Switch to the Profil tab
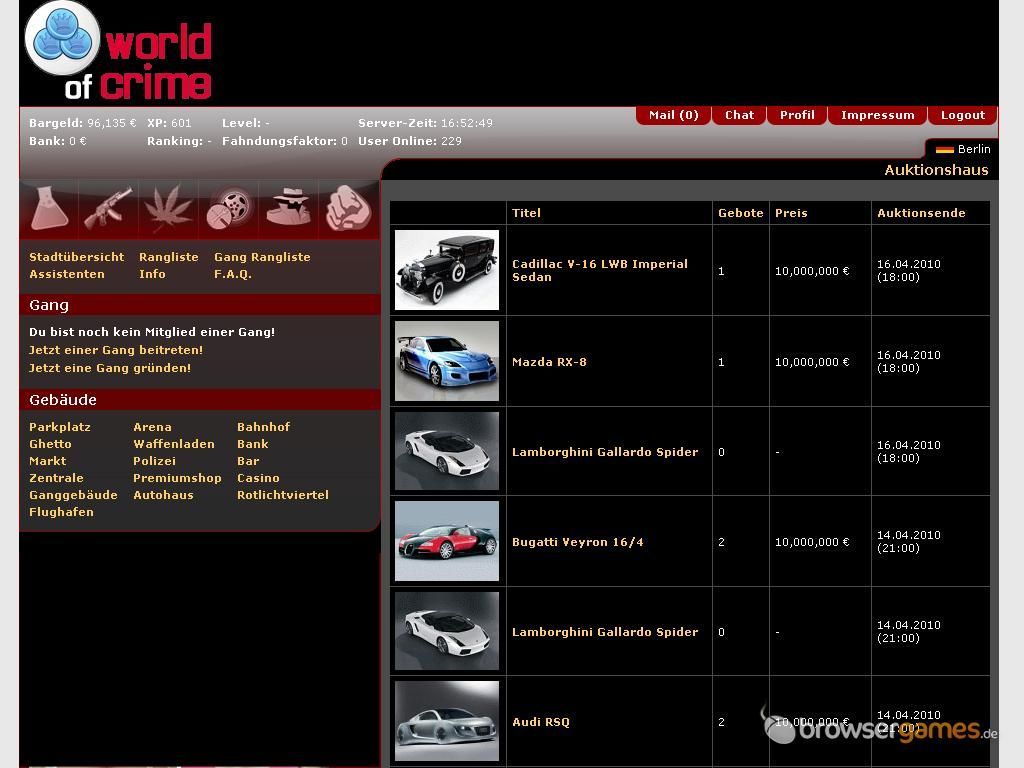Screen dimensions: 1024x768 tap(797, 115)
